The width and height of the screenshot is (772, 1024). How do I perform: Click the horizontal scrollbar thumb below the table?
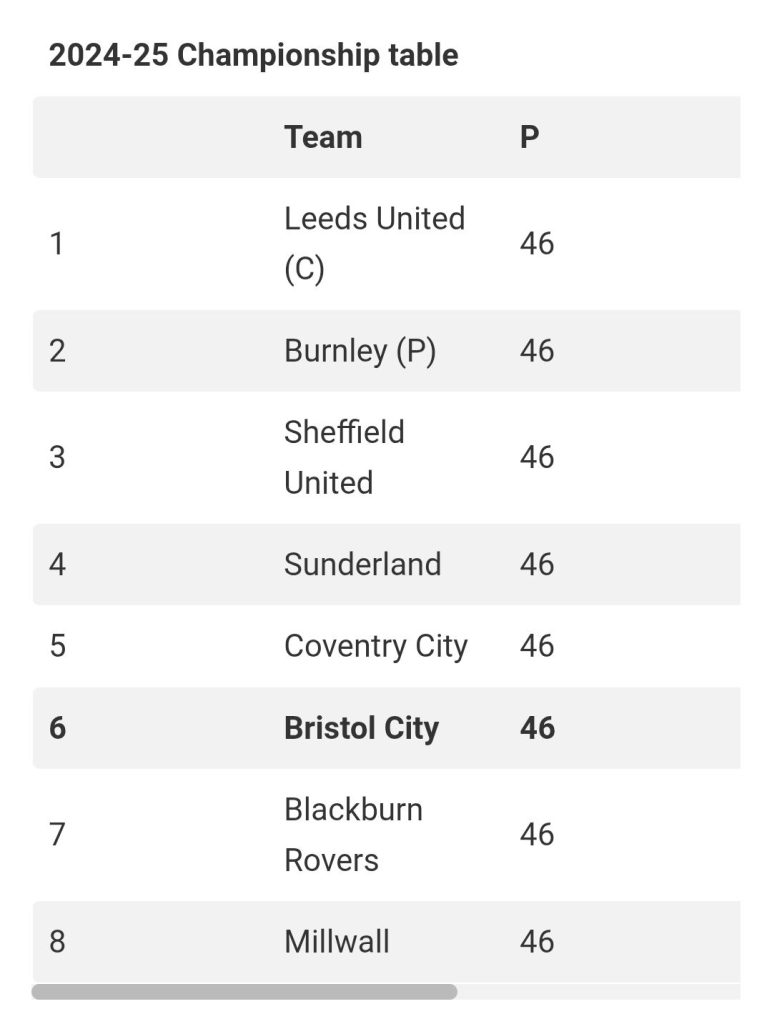(244, 991)
